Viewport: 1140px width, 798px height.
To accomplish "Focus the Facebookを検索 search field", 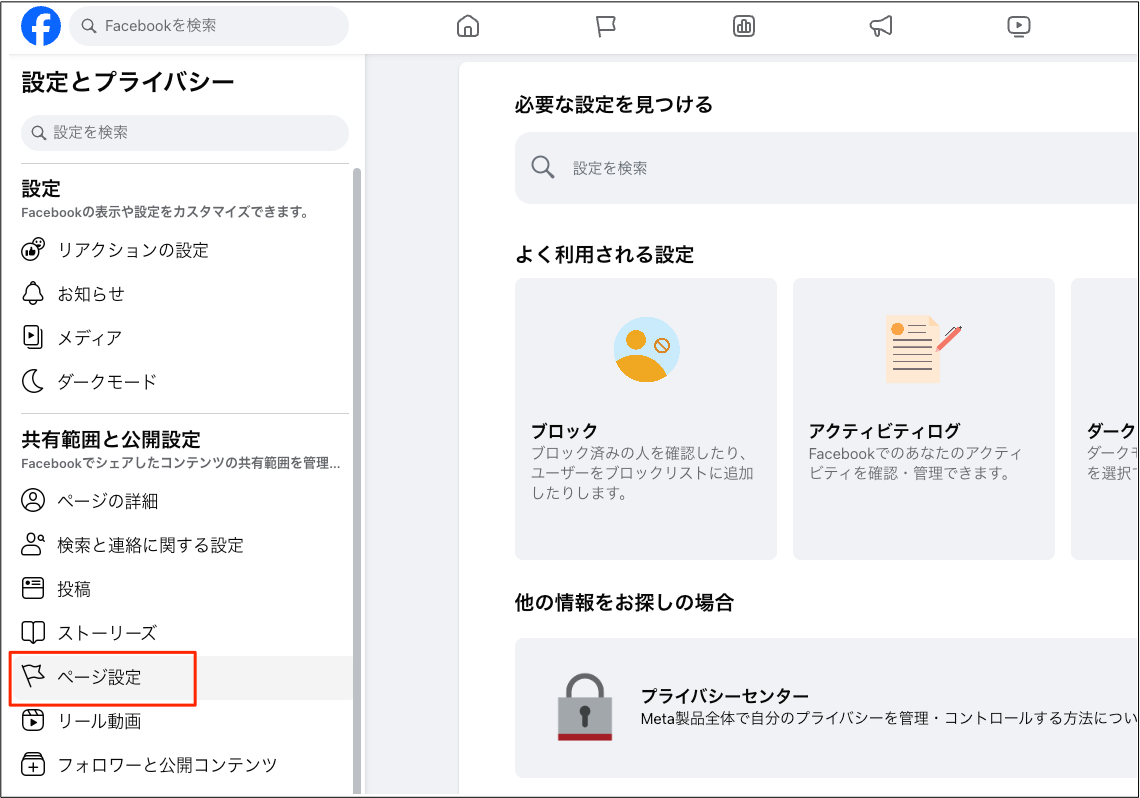I will tap(209, 26).
